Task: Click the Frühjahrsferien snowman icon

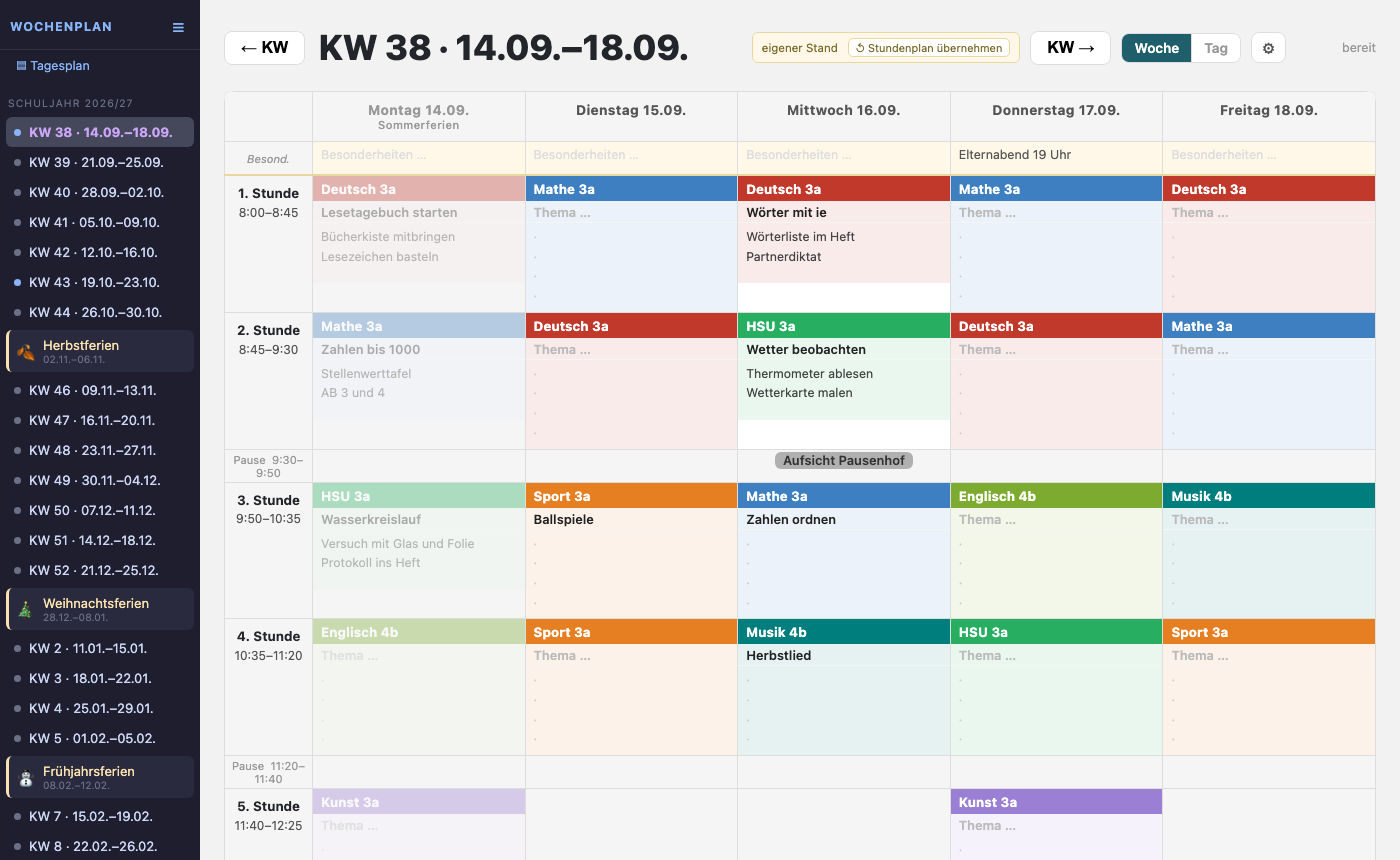Action: point(27,777)
